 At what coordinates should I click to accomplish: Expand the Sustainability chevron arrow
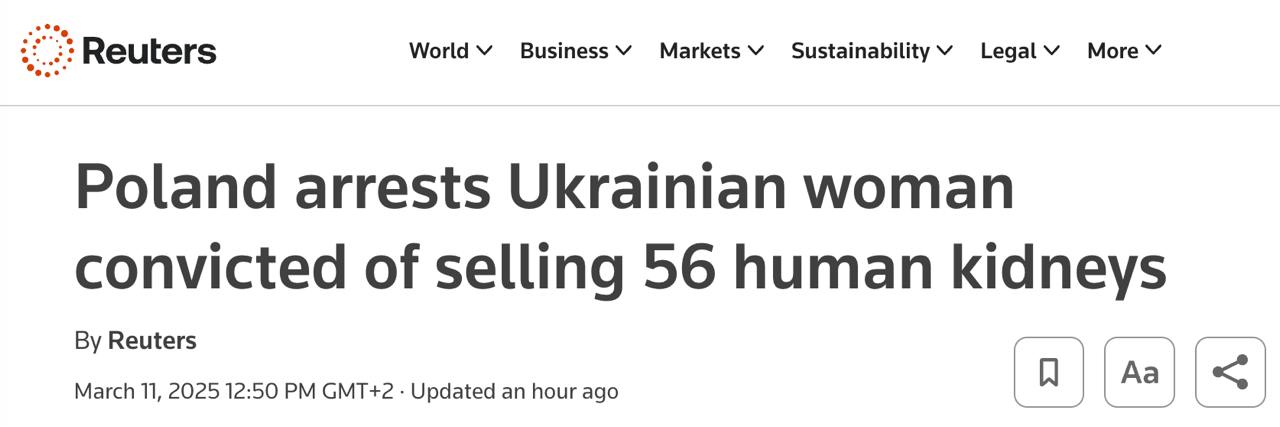point(945,50)
